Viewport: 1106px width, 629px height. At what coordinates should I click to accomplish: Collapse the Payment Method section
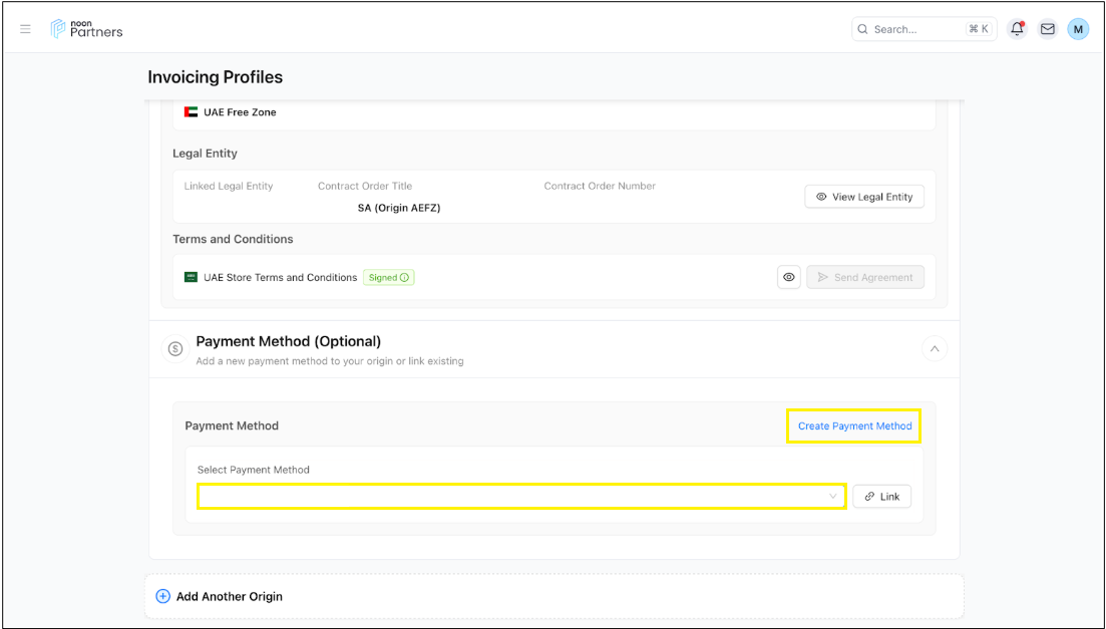(934, 349)
